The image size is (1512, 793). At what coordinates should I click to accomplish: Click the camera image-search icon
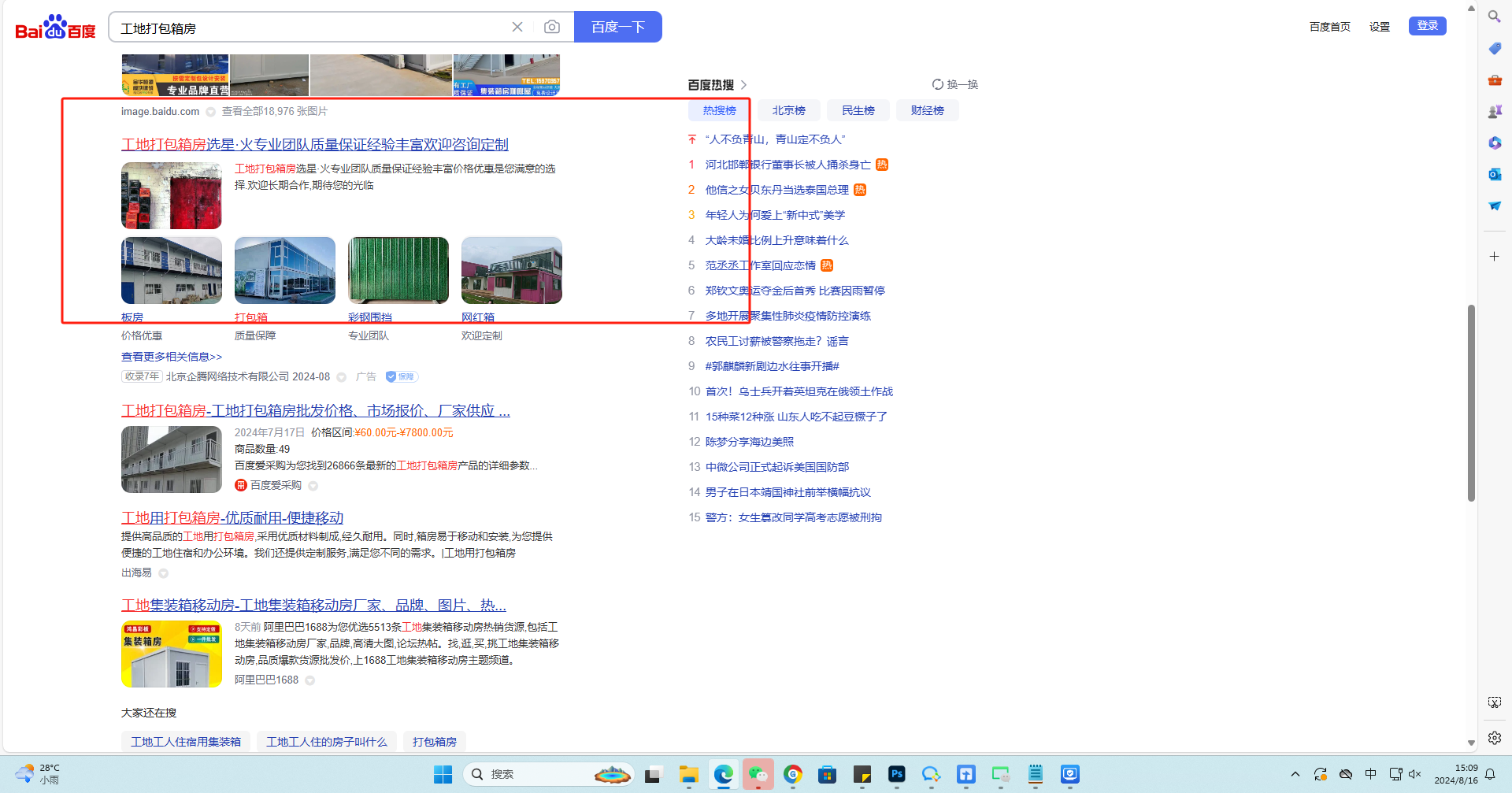(x=552, y=27)
